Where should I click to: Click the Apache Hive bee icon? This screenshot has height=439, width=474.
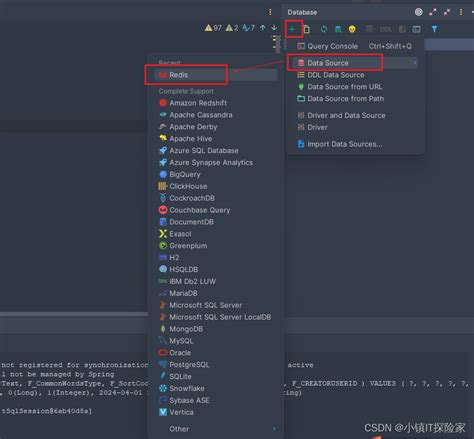point(163,138)
